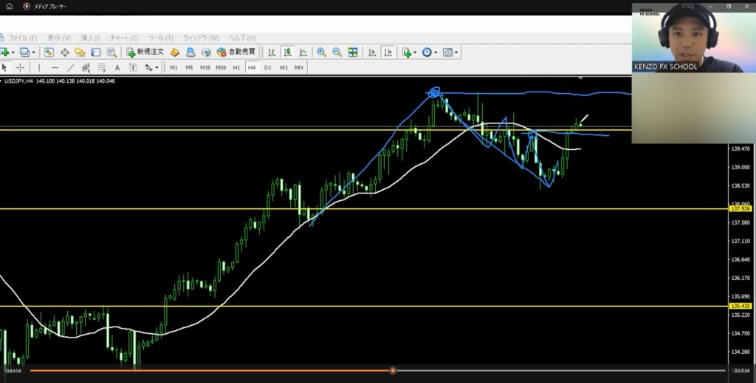Switch chart to M5 timeframe
This screenshot has height=383, width=756.
click(189, 68)
